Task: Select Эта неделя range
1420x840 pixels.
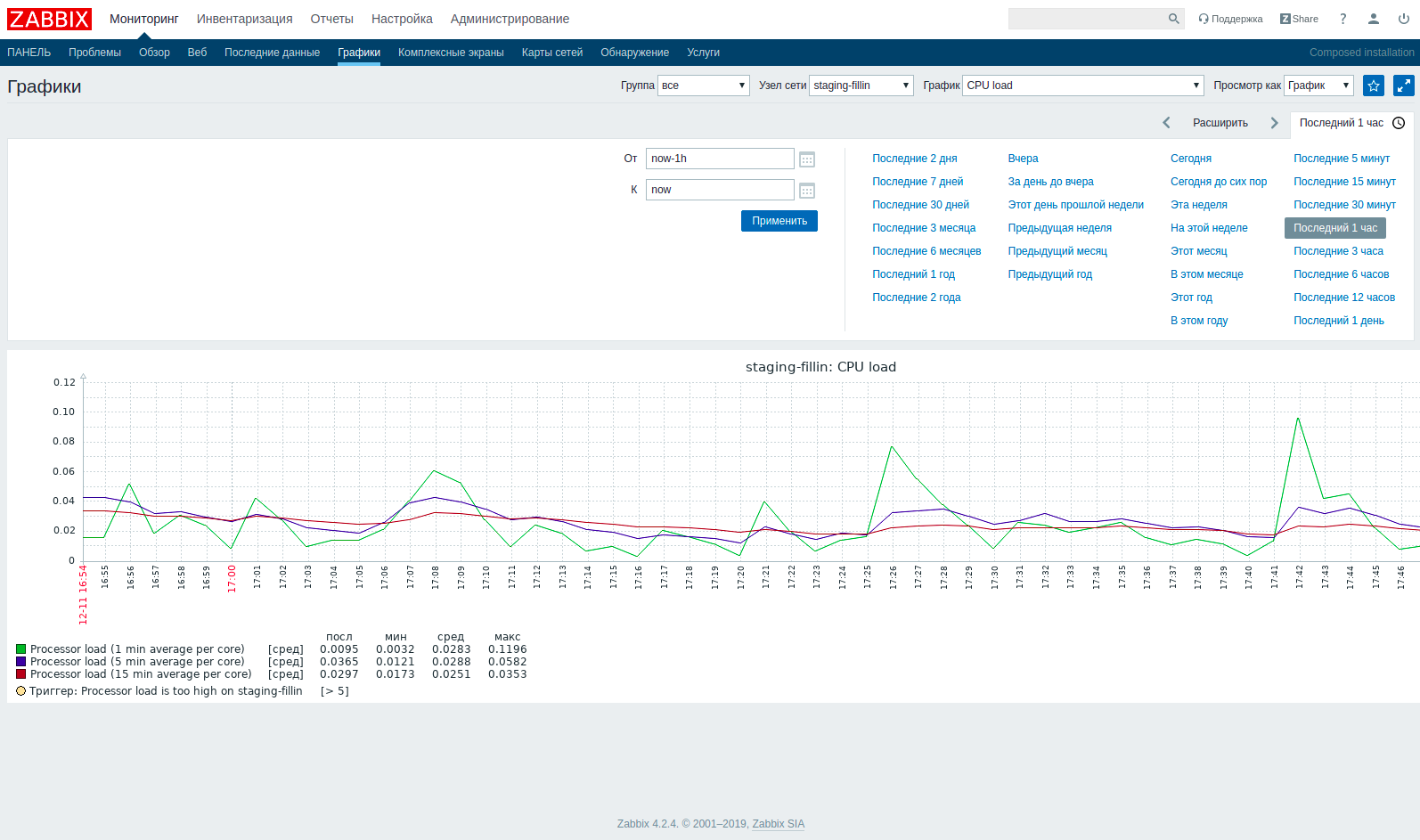Action: 1199,205
